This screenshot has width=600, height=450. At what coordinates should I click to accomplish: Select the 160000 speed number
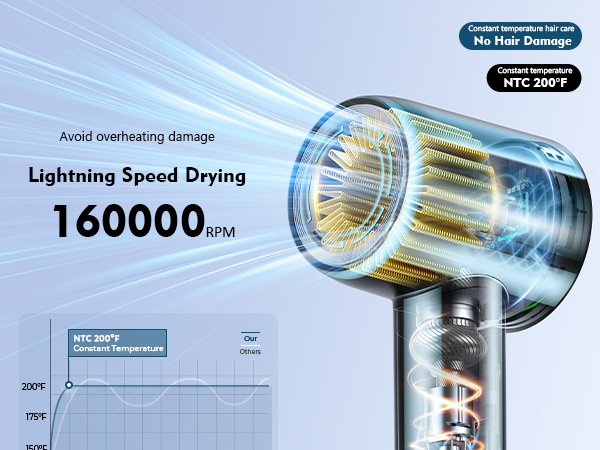[128, 220]
